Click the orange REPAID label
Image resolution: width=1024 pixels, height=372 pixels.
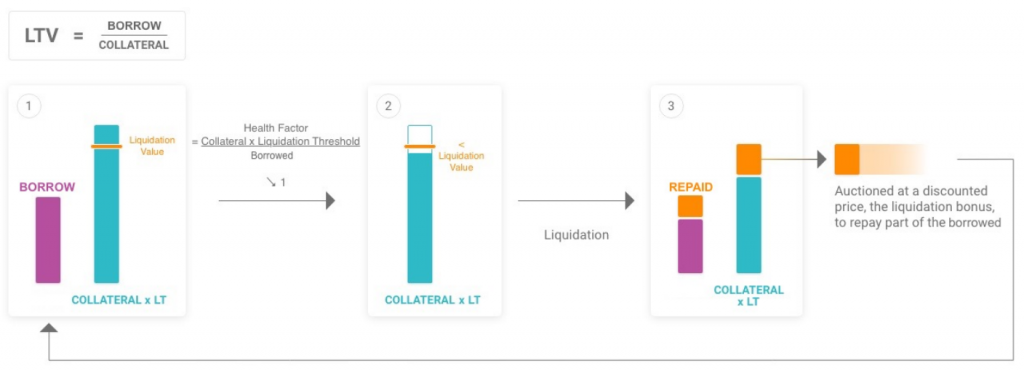coord(691,187)
